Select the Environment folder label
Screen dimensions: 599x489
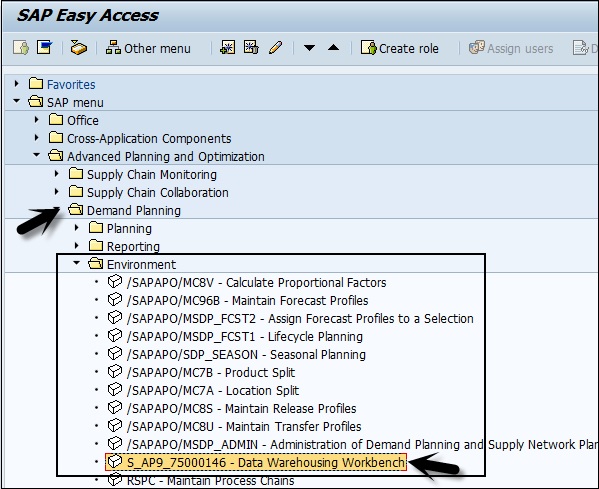(x=141, y=264)
